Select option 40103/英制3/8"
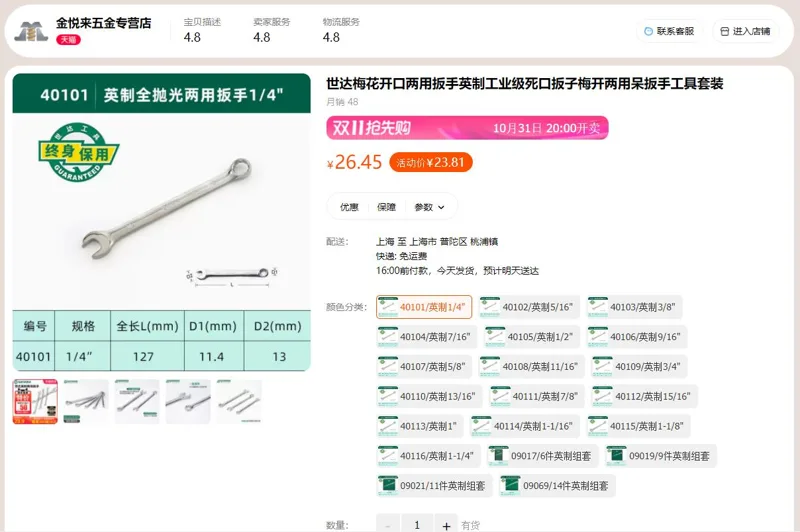This screenshot has height=532, width=800. tap(634, 307)
